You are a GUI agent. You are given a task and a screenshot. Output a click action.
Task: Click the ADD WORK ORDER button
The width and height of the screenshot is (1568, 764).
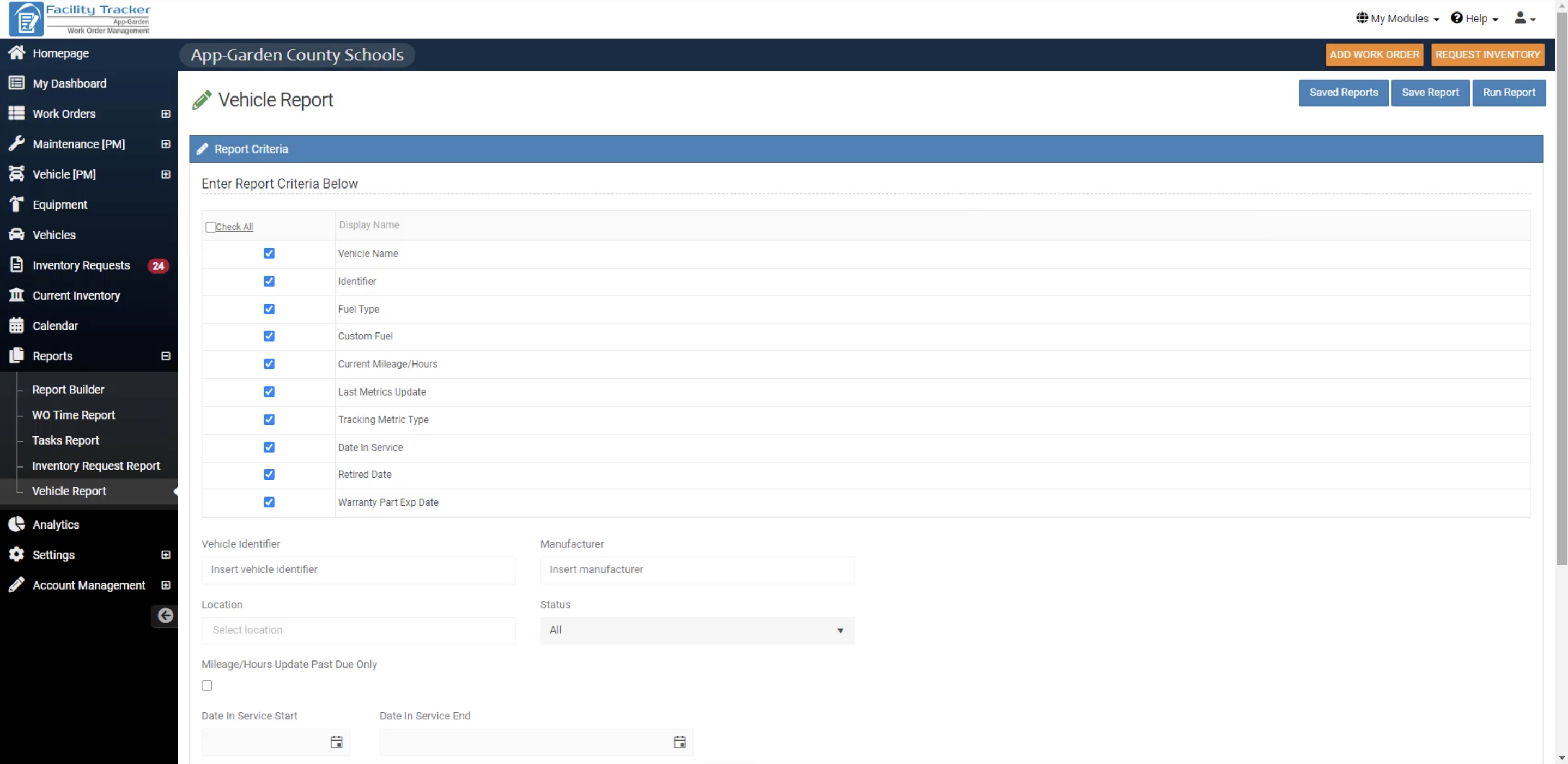tap(1375, 55)
